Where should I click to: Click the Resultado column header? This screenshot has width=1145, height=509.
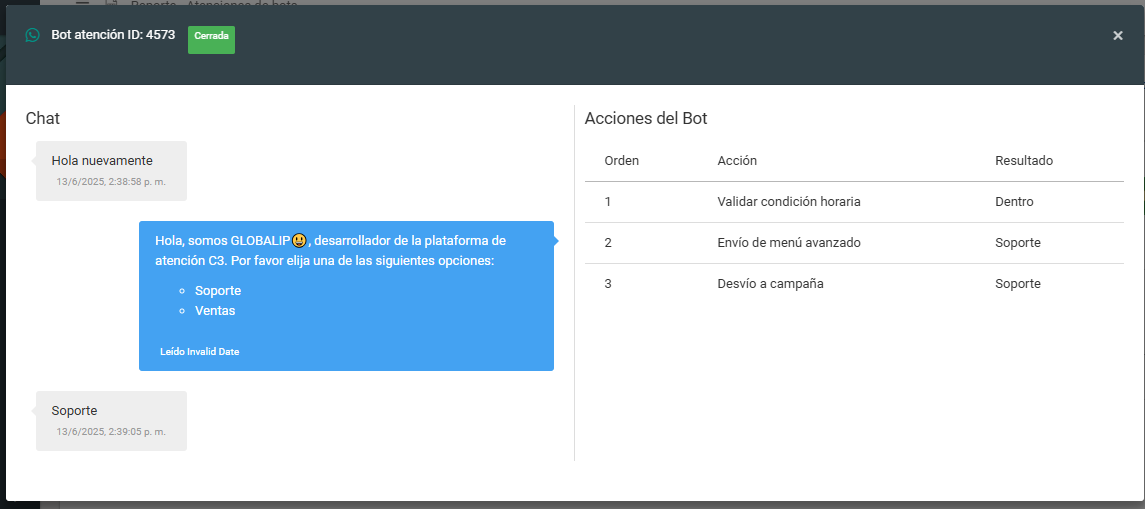(x=1023, y=161)
